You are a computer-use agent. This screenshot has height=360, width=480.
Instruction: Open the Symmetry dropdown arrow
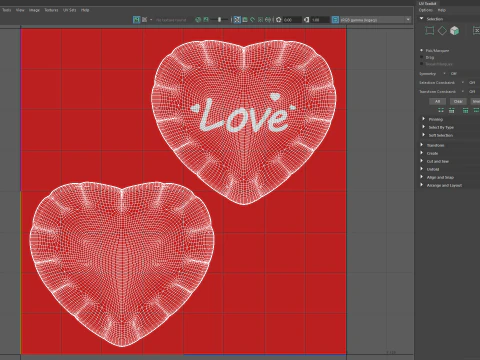click(444, 73)
